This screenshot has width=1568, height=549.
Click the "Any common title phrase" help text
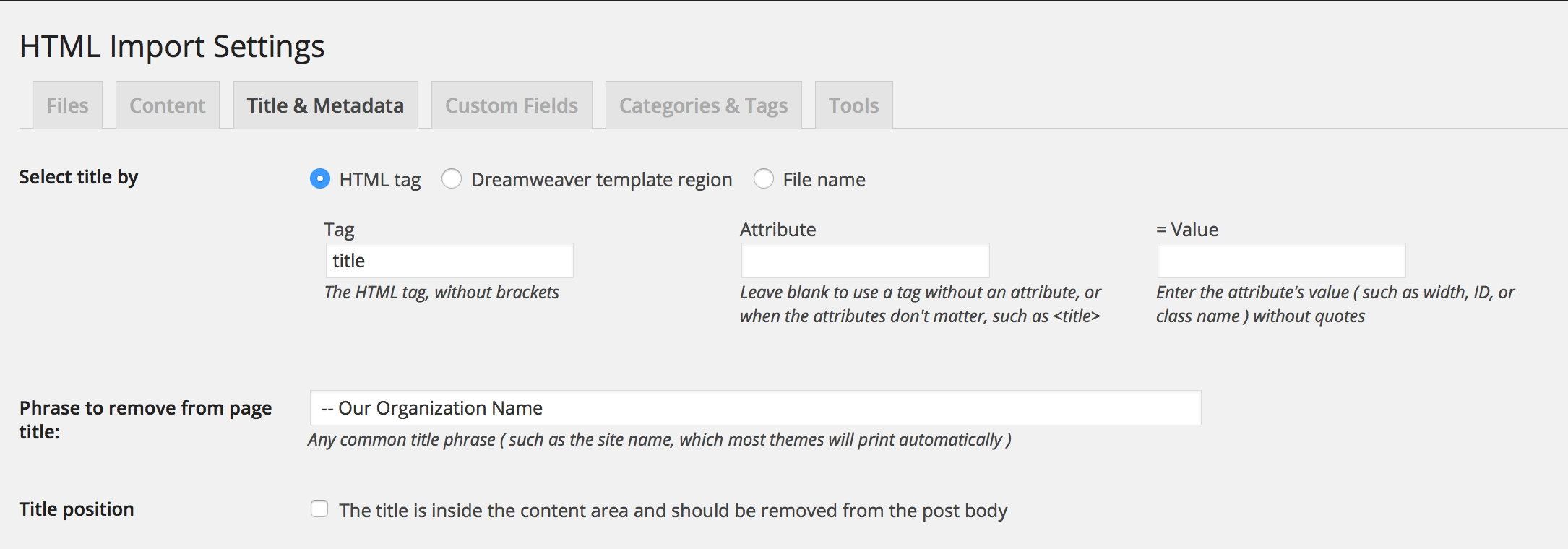click(x=659, y=440)
